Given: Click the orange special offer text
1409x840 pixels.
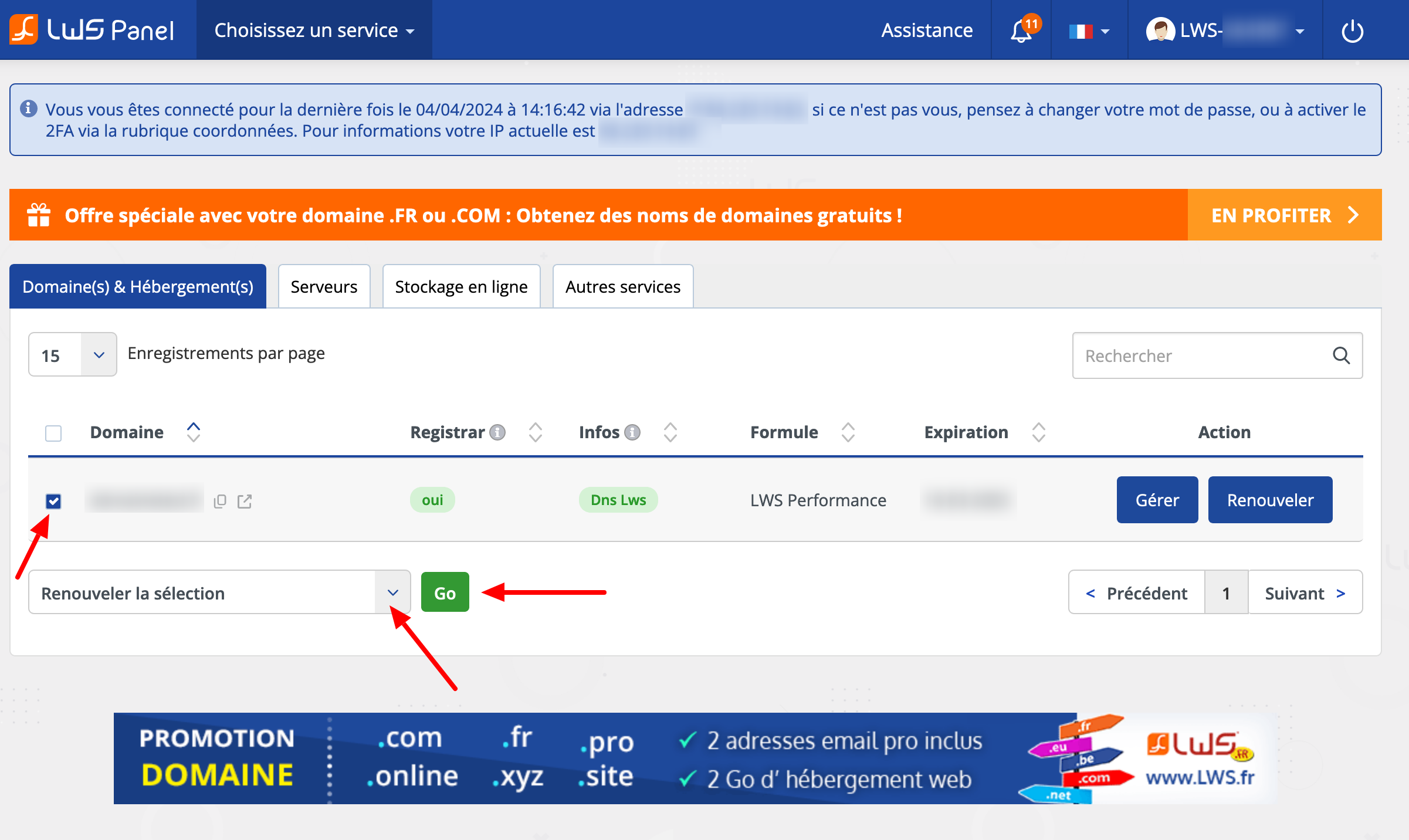Looking at the screenshot, I should click(483, 216).
